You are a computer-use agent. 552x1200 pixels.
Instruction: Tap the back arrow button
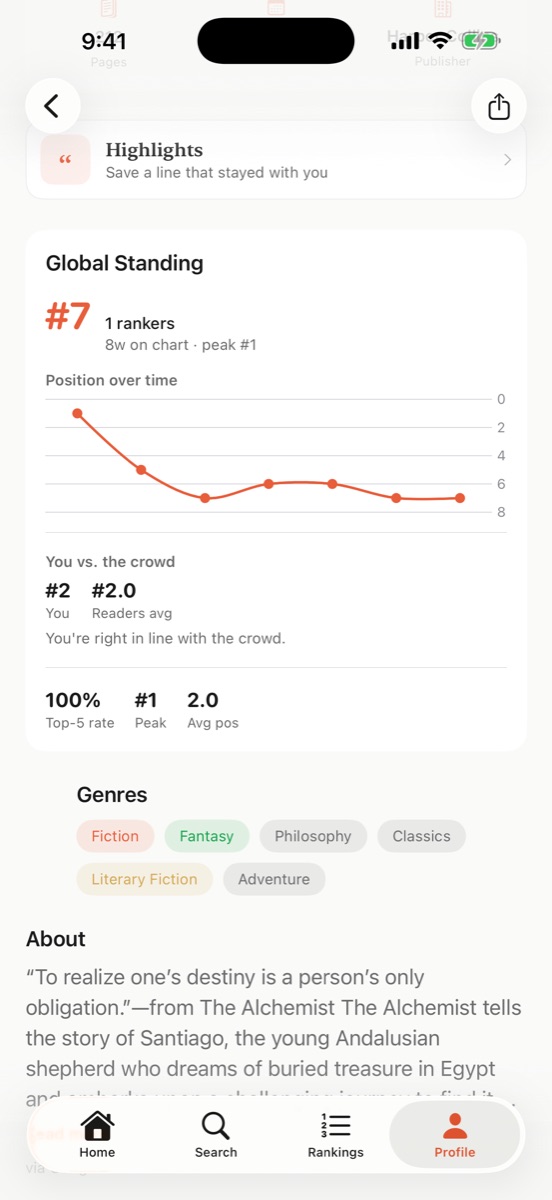[x=53, y=106]
